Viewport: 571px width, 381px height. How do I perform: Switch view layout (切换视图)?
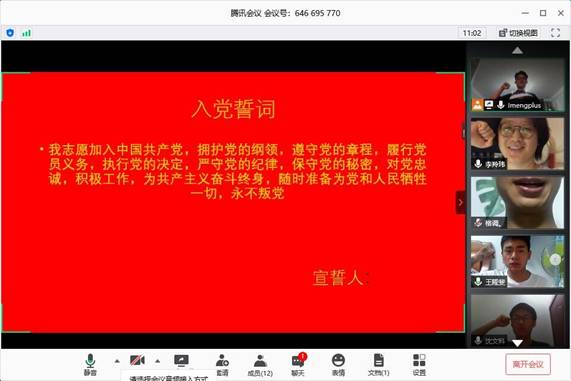point(519,33)
